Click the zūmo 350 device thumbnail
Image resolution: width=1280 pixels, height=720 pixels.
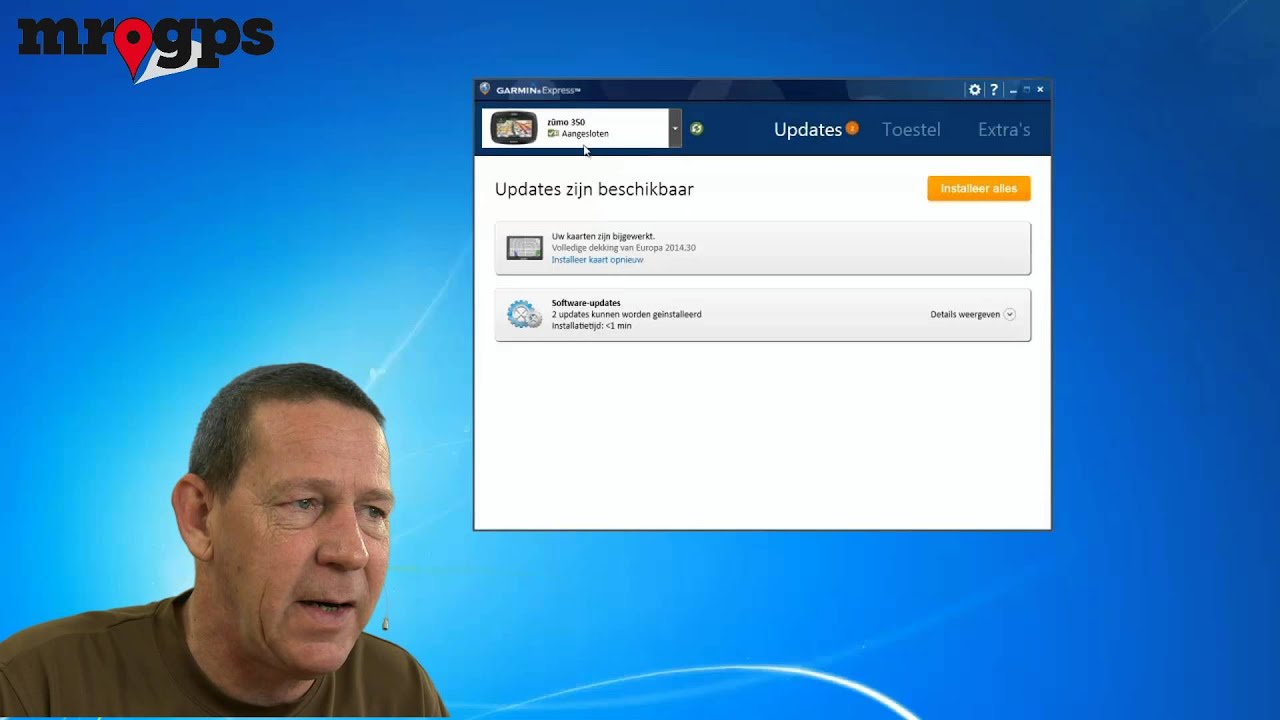514,128
